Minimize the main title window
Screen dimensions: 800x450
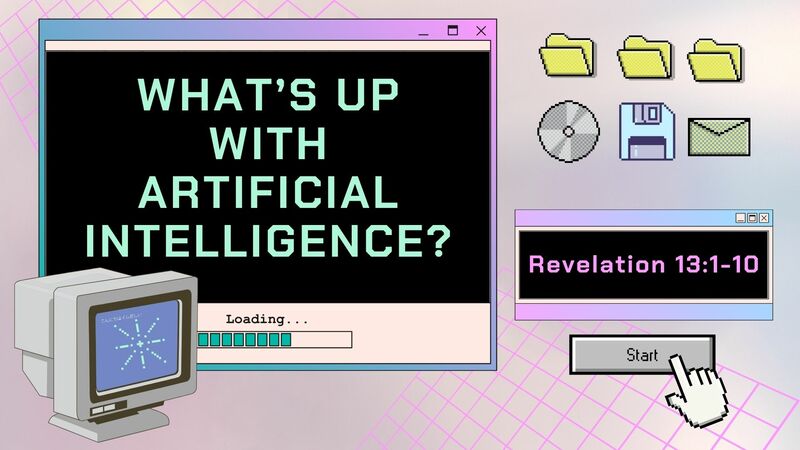click(x=423, y=32)
